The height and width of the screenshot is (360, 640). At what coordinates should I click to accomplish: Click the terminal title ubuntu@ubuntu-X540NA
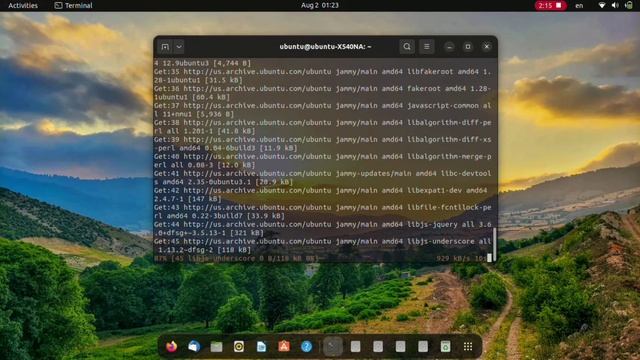325,47
